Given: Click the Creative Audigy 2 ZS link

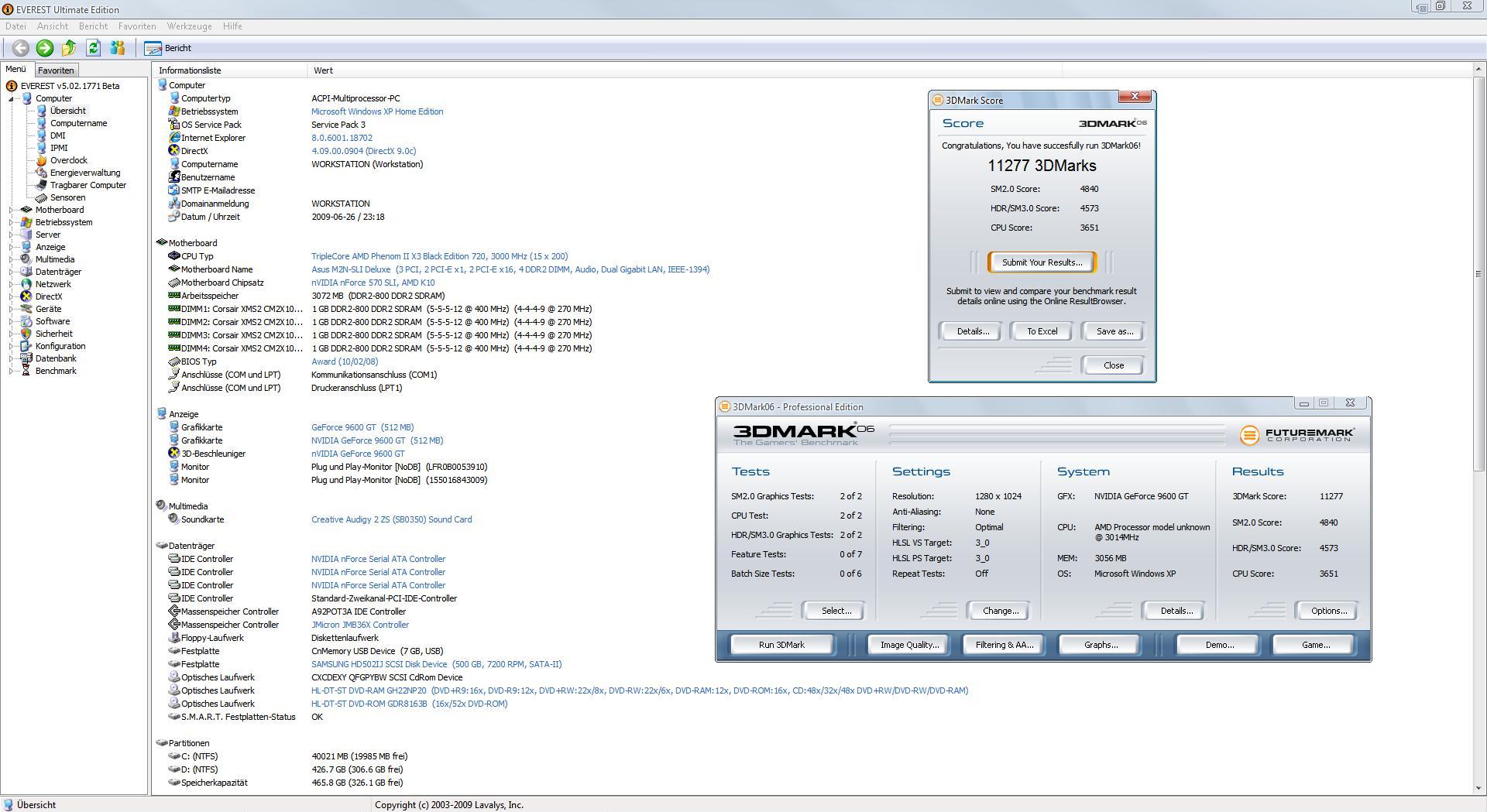Looking at the screenshot, I should click(x=391, y=519).
